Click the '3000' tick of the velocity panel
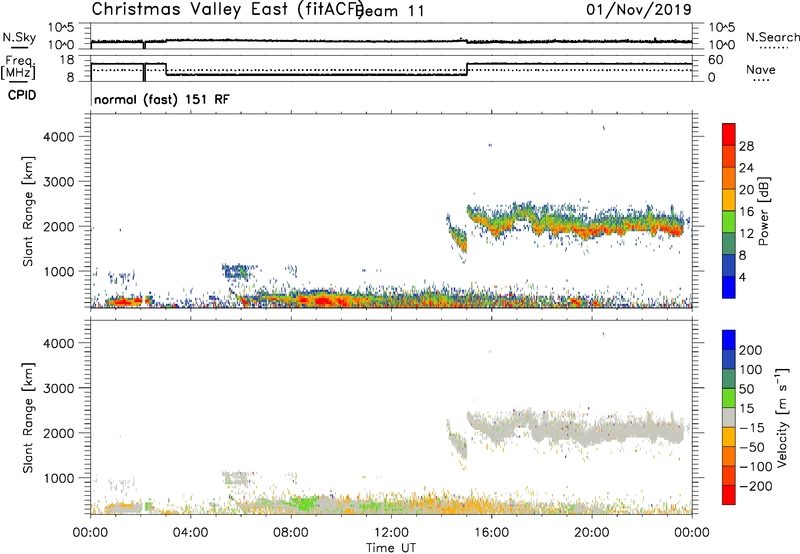Image resolution: width=800 pixels, height=554 pixels. (x=59, y=388)
